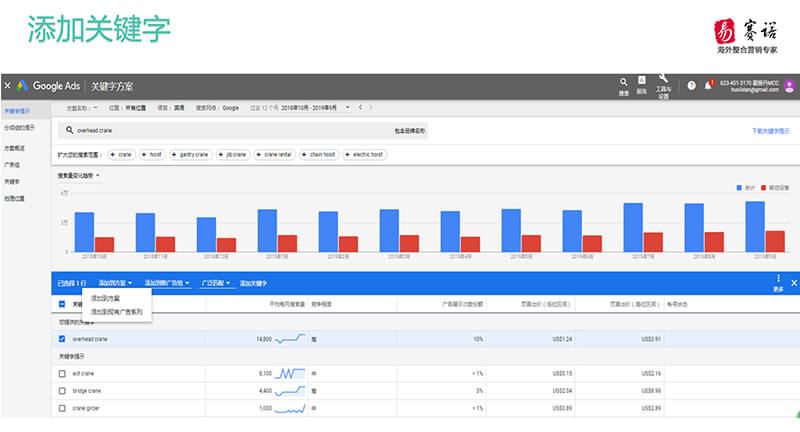Check the notifications bell icon
Screen dimensions: 800x432
pyautogui.click(x=708, y=86)
